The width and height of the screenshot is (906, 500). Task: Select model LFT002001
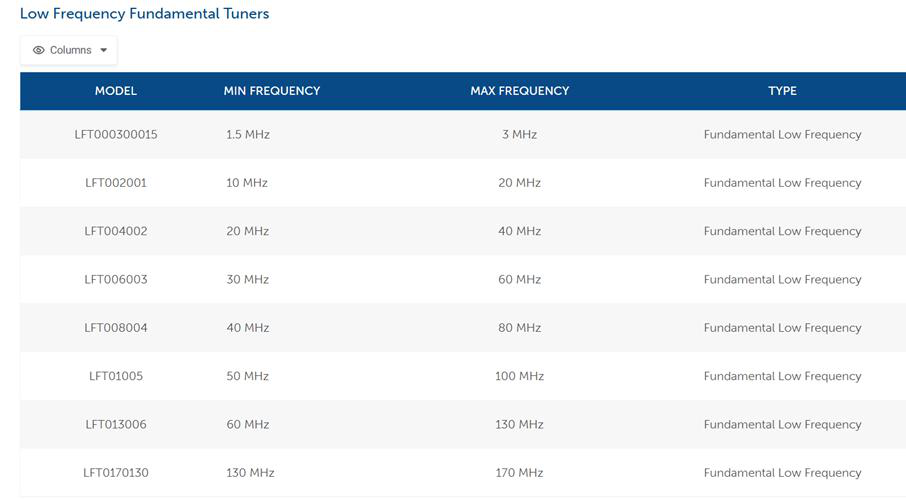point(116,183)
